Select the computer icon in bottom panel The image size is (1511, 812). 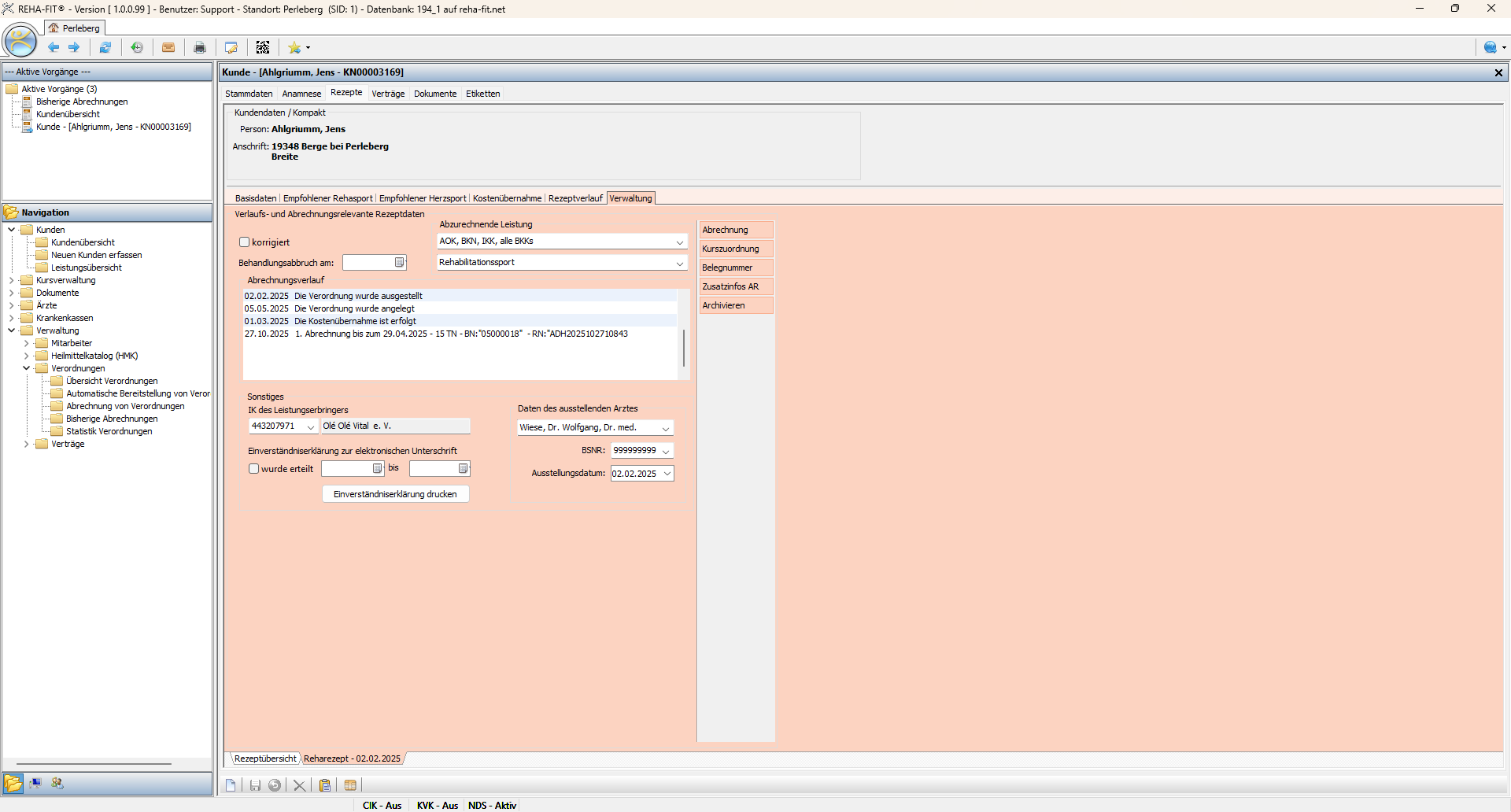point(35,783)
